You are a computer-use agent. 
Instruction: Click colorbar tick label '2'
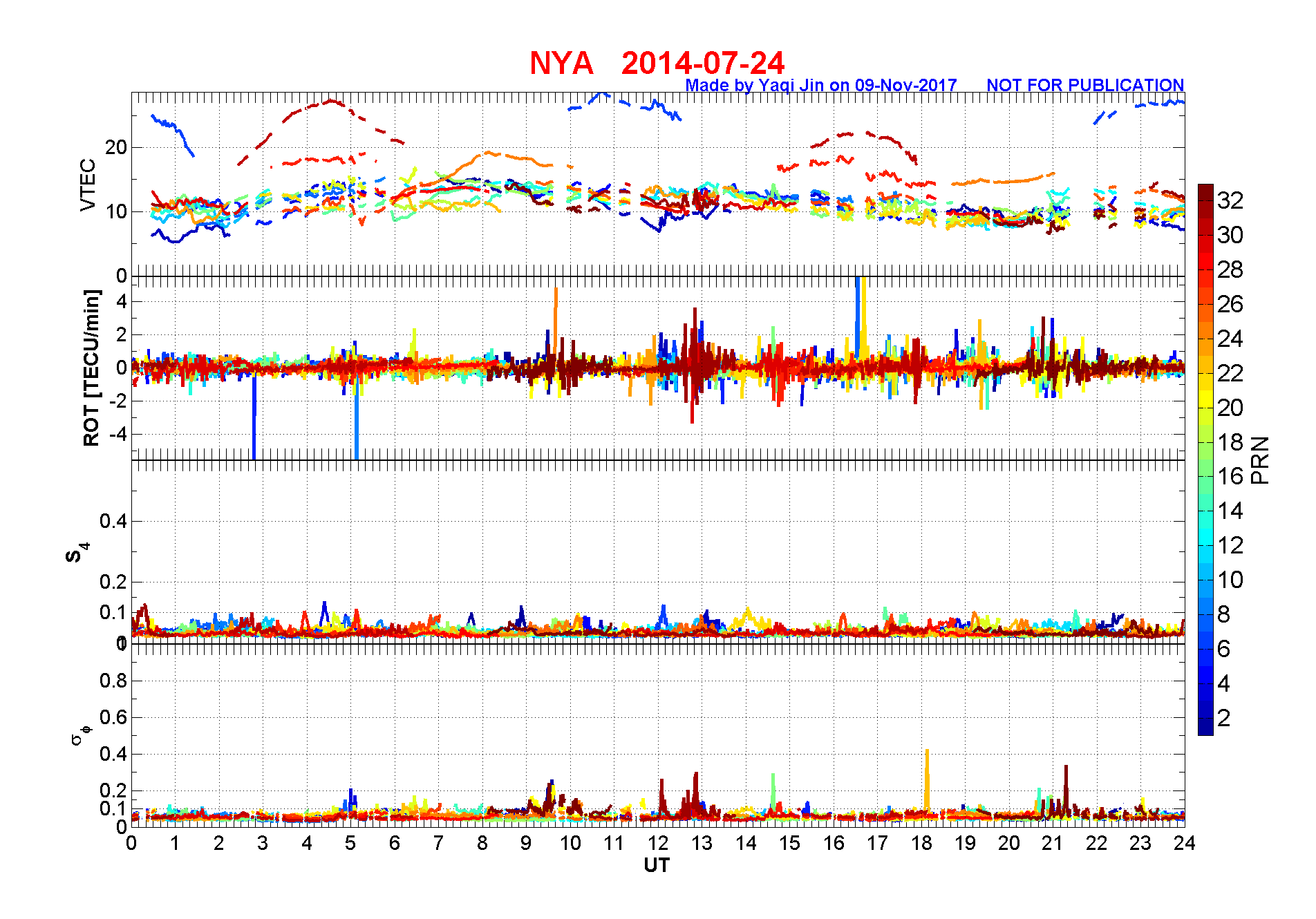[1223, 718]
